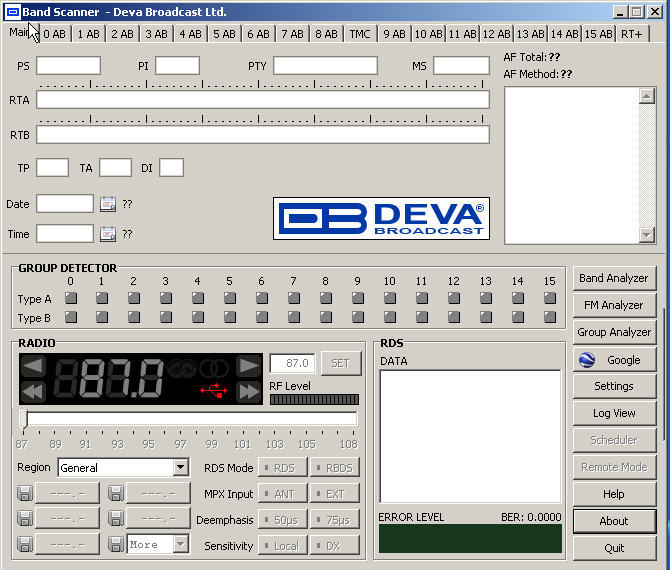Viewport: 670px width, 570px height.
Task: Click the RDS DATA text area
Action: point(470,436)
